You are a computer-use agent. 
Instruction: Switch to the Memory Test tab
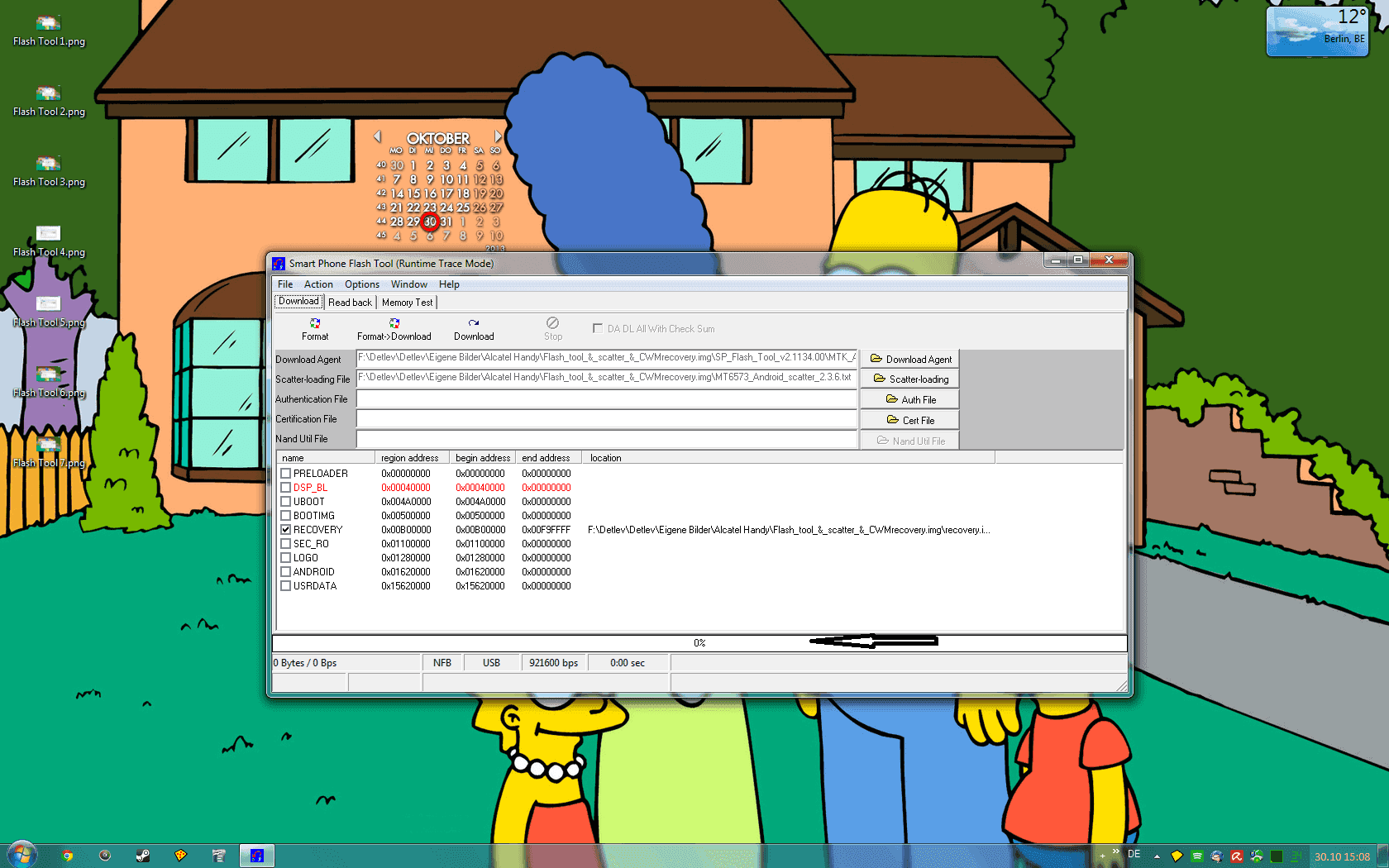point(407,303)
